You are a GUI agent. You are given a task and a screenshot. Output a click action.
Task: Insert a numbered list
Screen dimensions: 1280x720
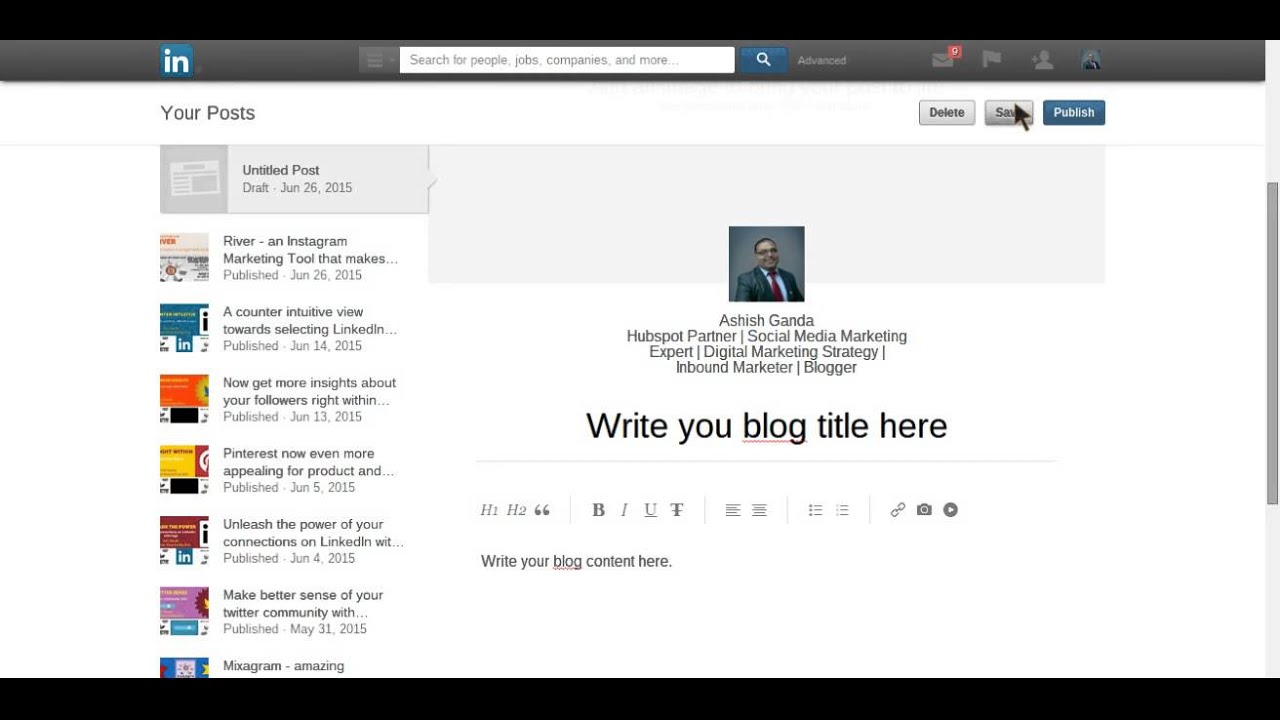pyautogui.click(x=842, y=510)
